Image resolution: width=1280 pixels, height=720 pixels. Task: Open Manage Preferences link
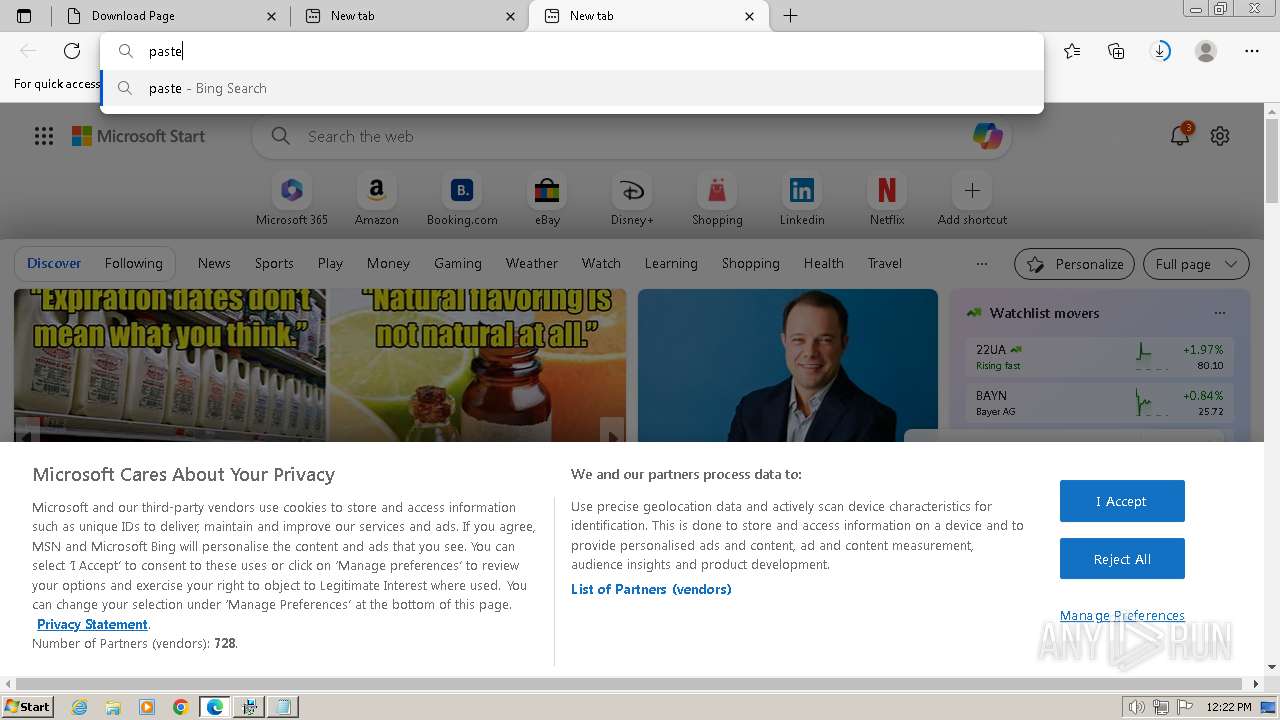click(1122, 615)
